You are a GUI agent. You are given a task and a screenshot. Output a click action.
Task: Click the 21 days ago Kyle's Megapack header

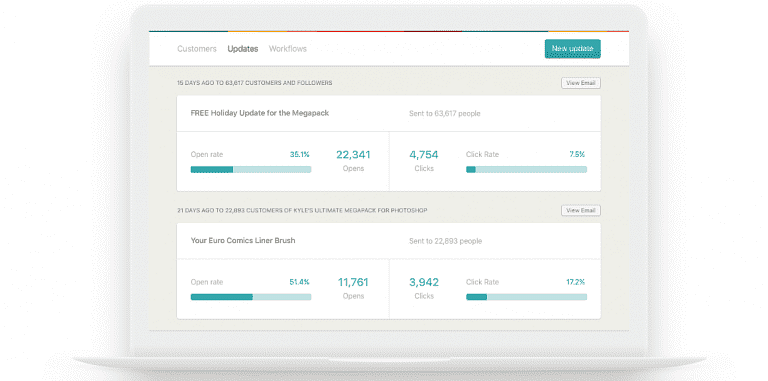pyautogui.click(x=302, y=211)
